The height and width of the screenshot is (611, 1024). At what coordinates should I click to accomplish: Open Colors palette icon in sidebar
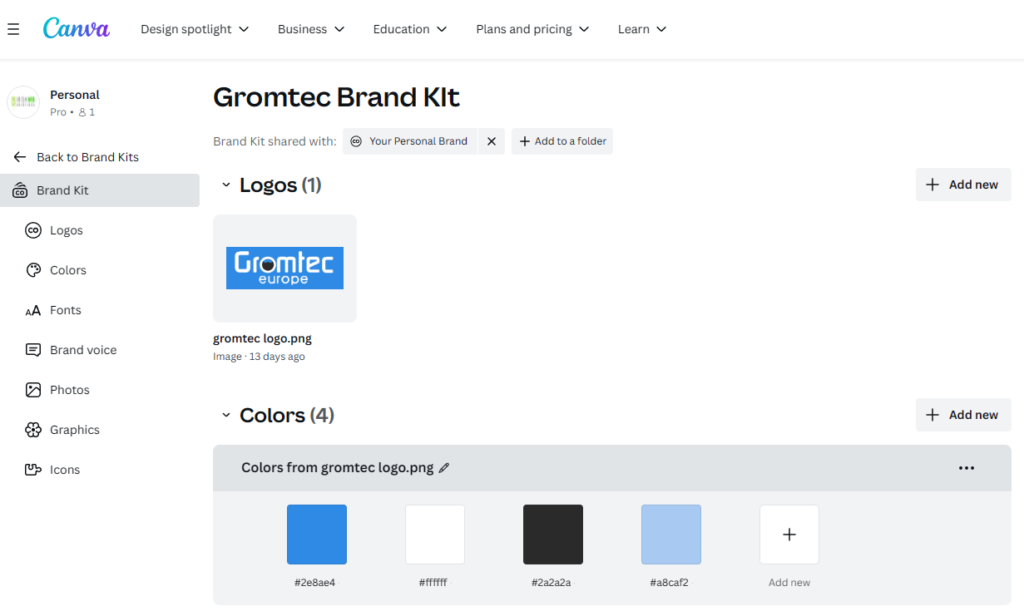pyautogui.click(x=33, y=270)
